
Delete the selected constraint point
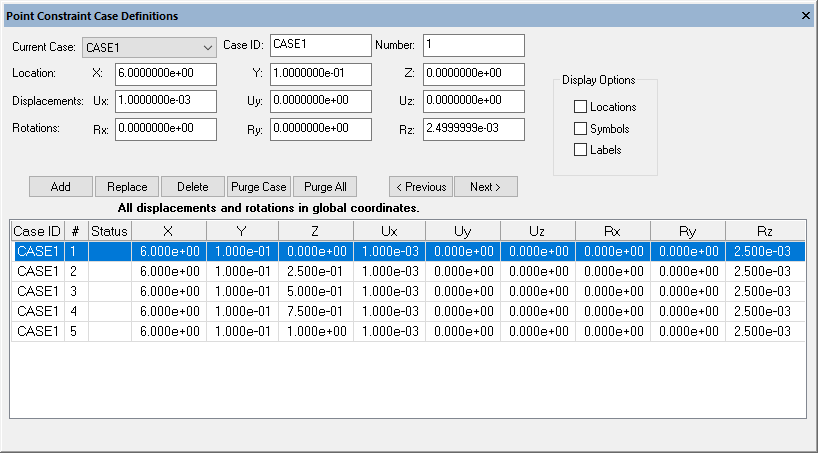coord(192,187)
